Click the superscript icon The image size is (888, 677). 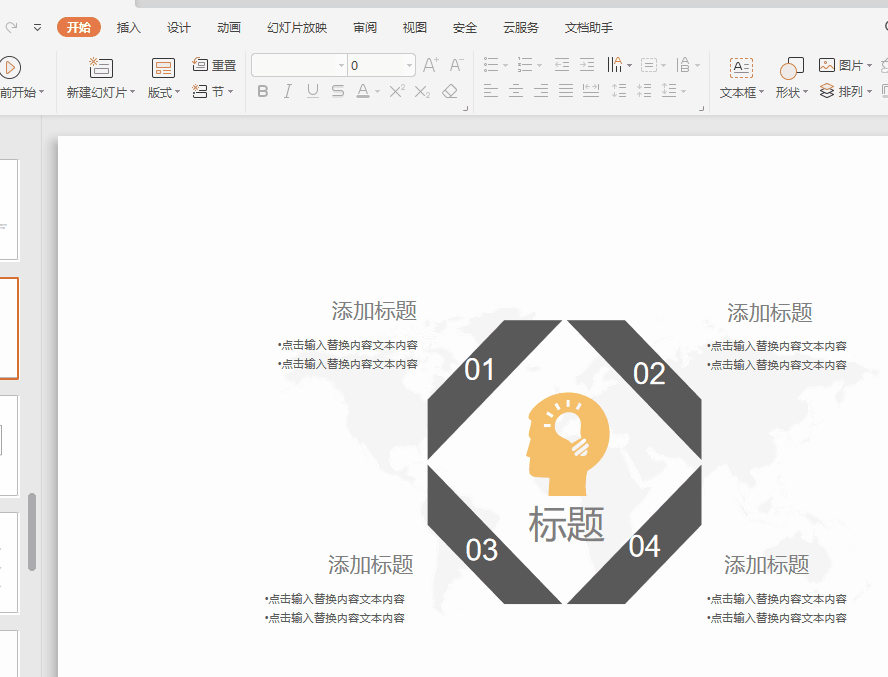click(x=396, y=92)
